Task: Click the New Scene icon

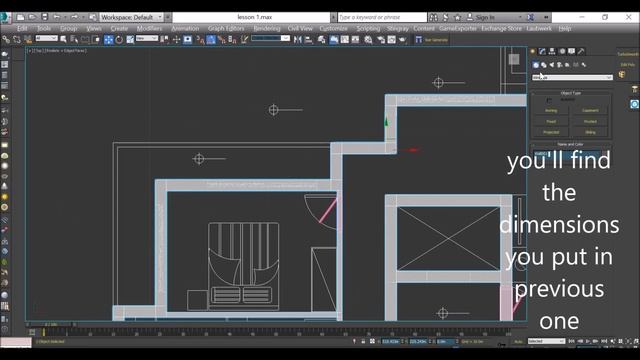Action: pos(20,17)
